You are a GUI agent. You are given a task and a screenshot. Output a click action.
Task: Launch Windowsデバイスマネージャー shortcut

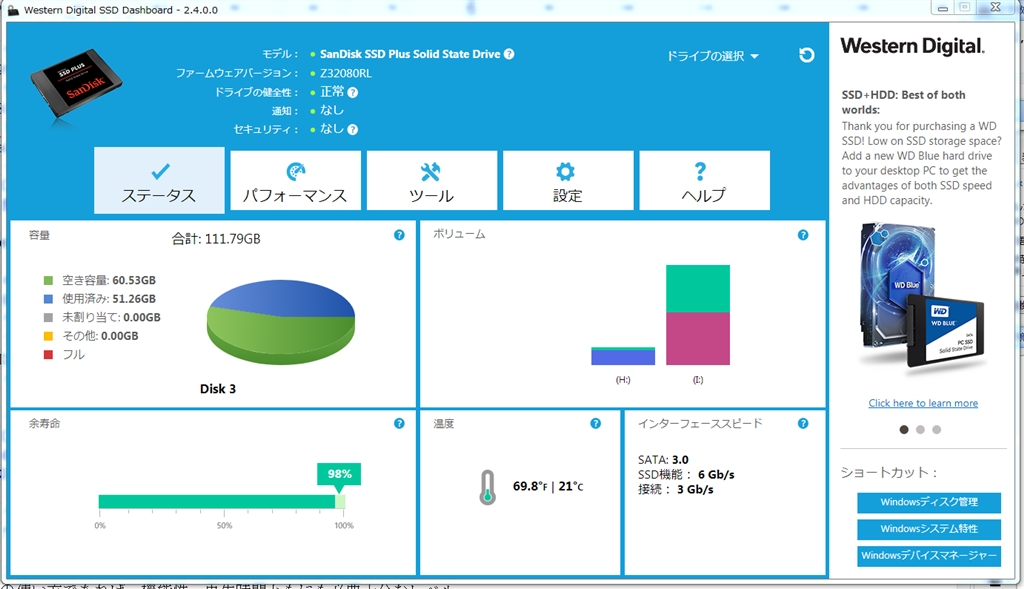(928, 556)
